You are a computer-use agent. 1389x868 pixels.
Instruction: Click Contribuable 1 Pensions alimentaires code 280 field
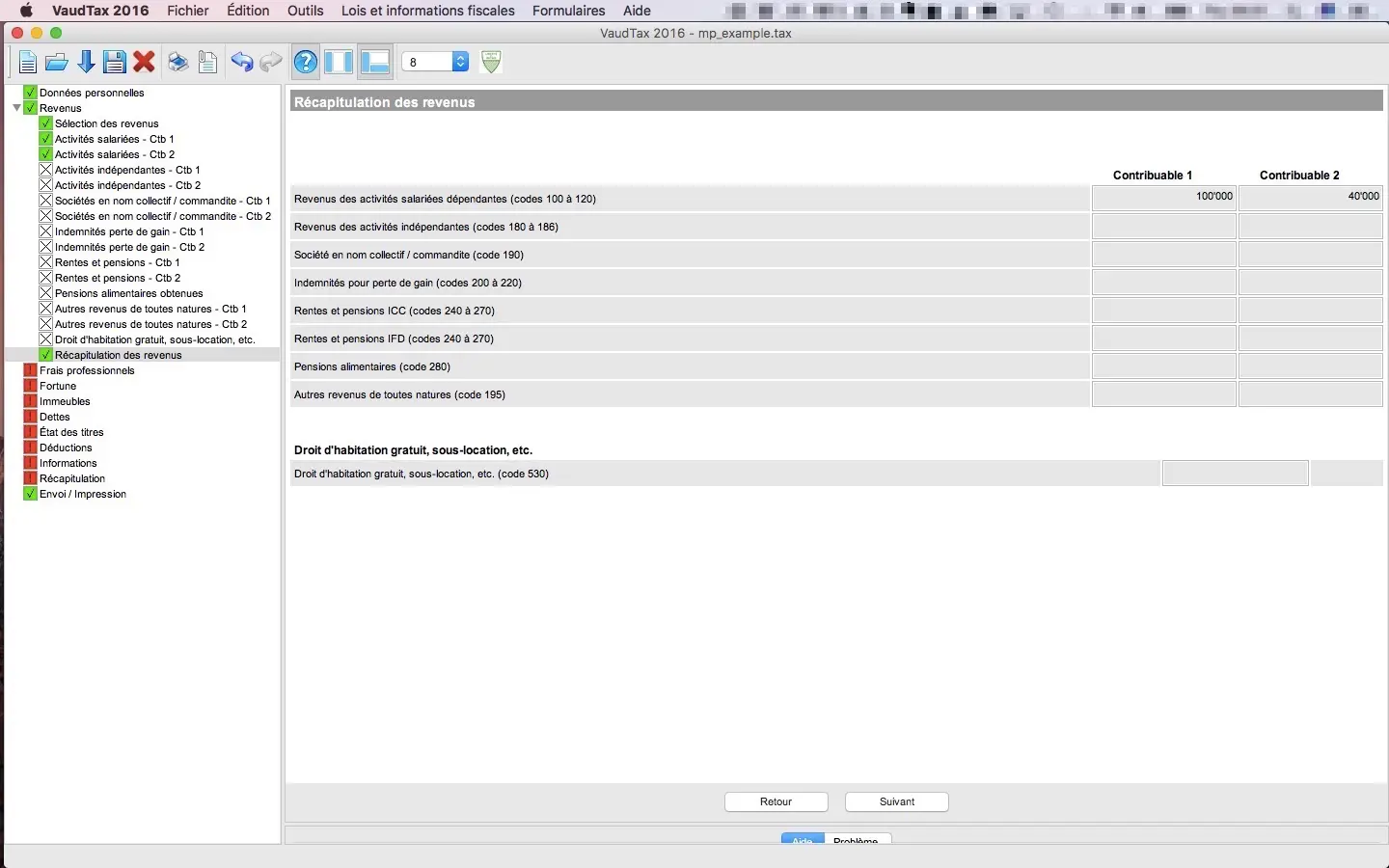[1164, 366]
